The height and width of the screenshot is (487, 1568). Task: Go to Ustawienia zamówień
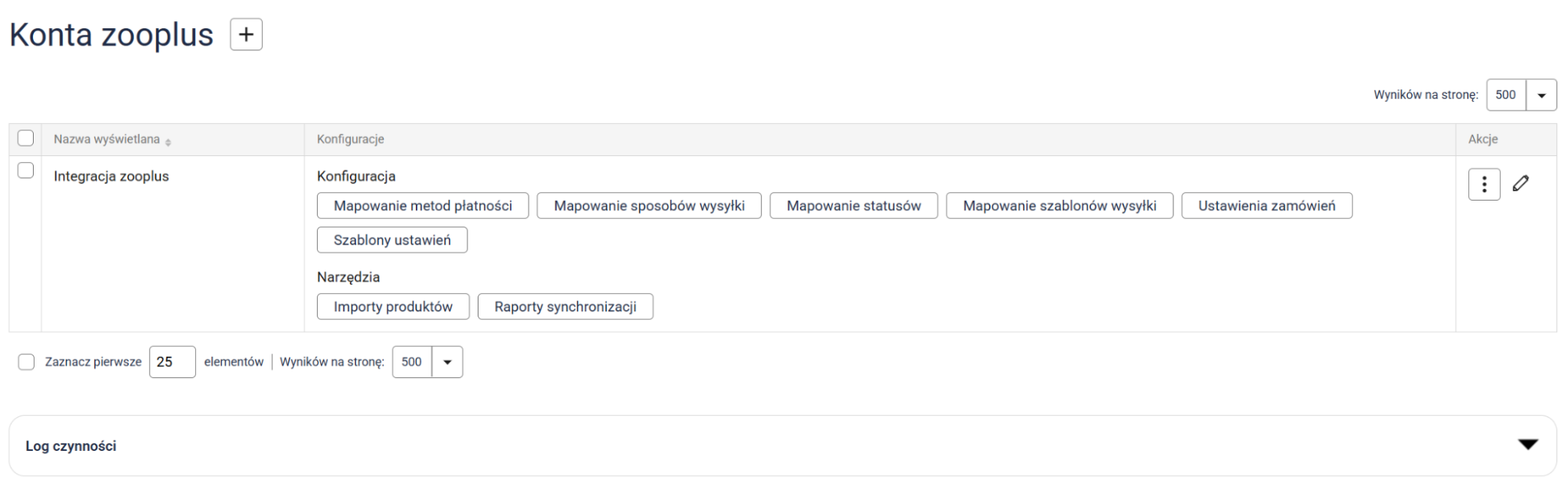[1266, 205]
